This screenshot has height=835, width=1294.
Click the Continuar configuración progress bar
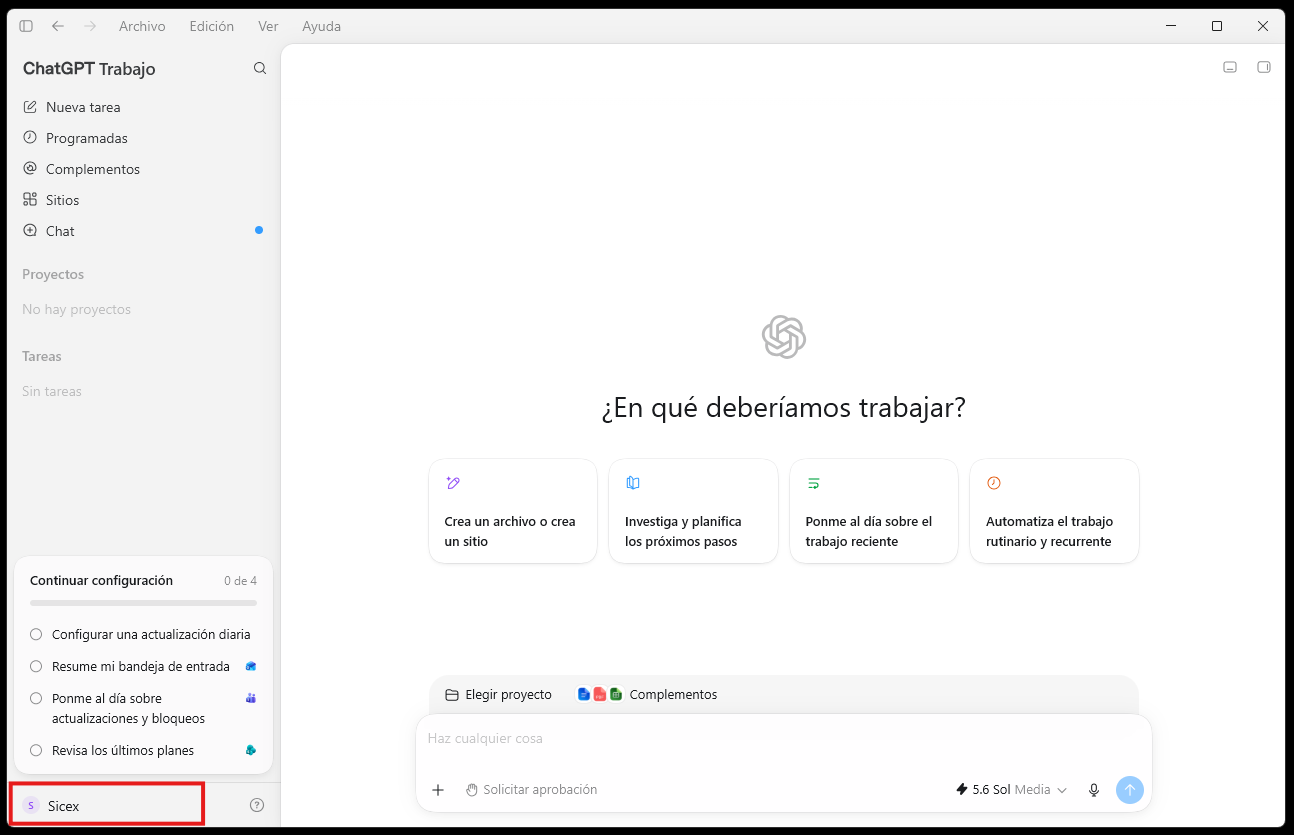click(143, 603)
